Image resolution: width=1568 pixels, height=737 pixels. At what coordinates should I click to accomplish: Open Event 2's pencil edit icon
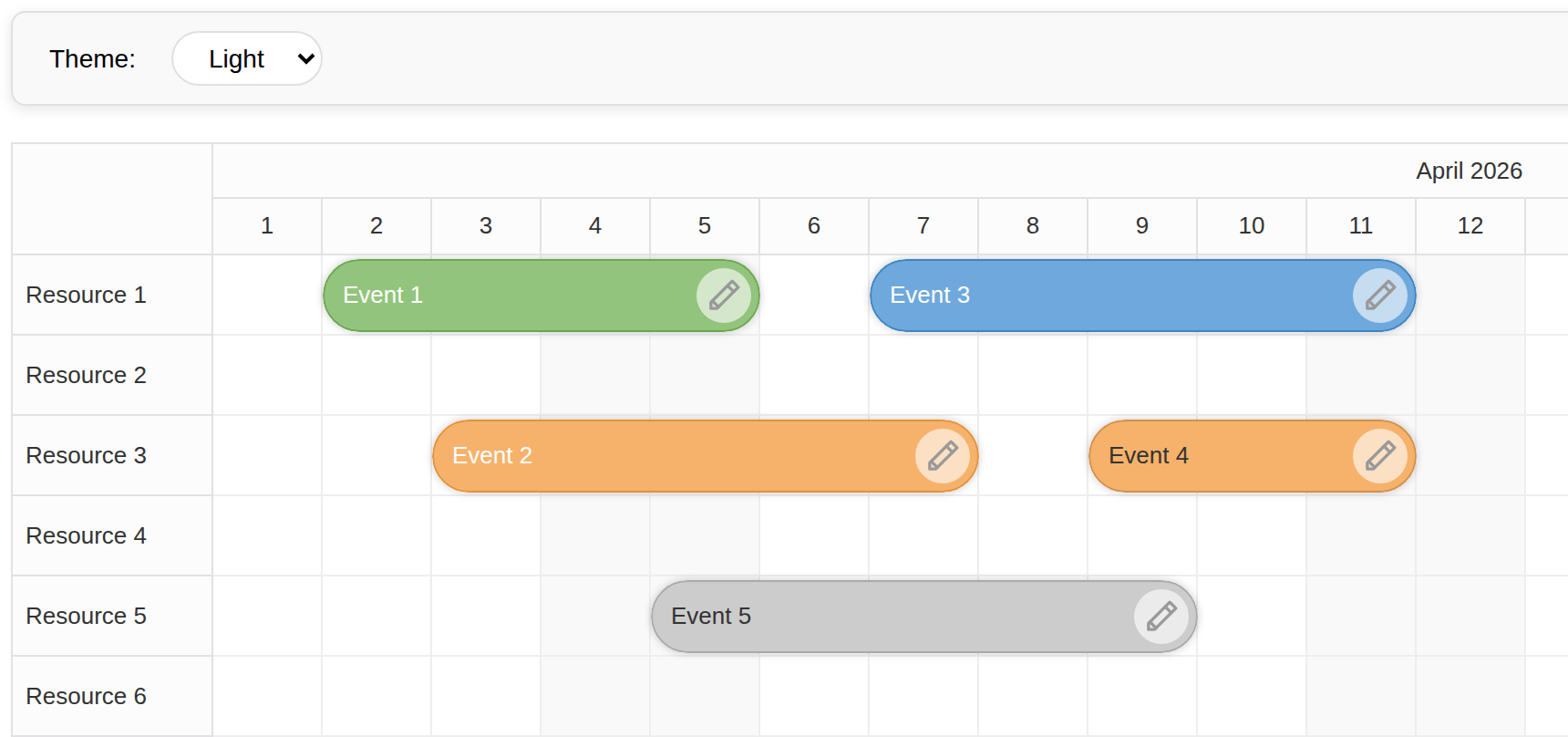[x=943, y=456]
